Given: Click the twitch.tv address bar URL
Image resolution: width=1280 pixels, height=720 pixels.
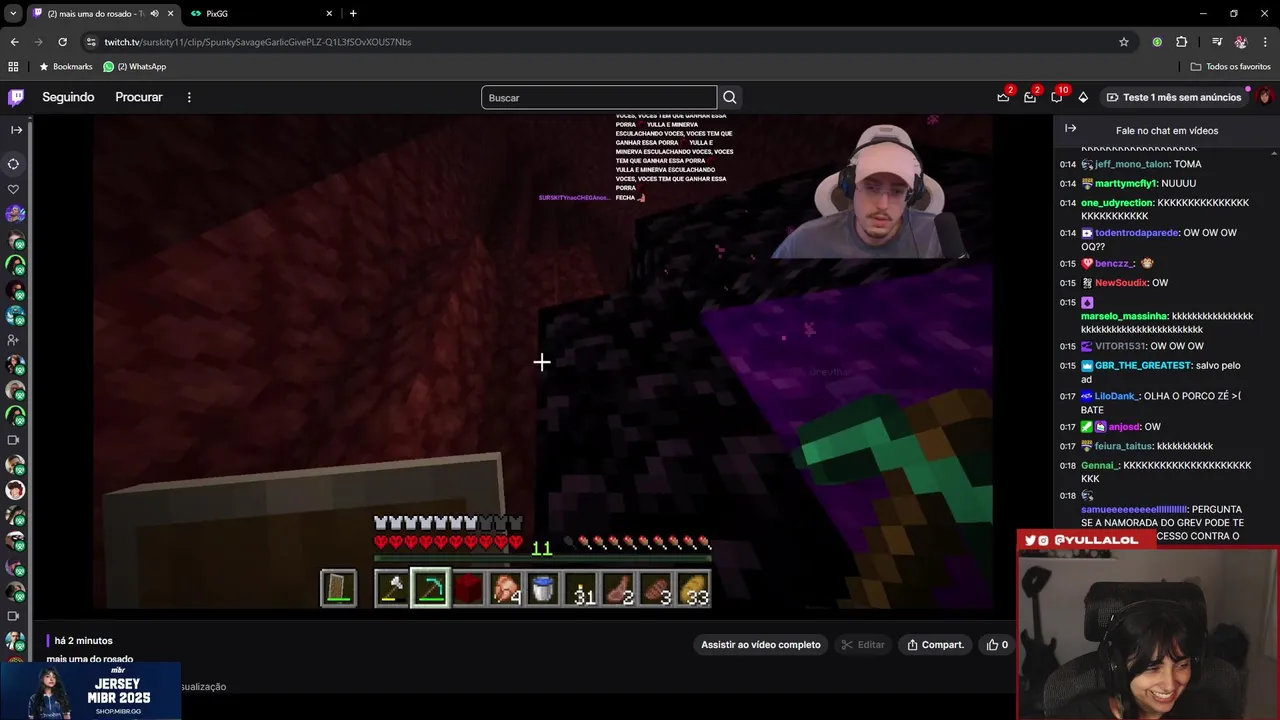Looking at the screenshot, I should 258,42.
